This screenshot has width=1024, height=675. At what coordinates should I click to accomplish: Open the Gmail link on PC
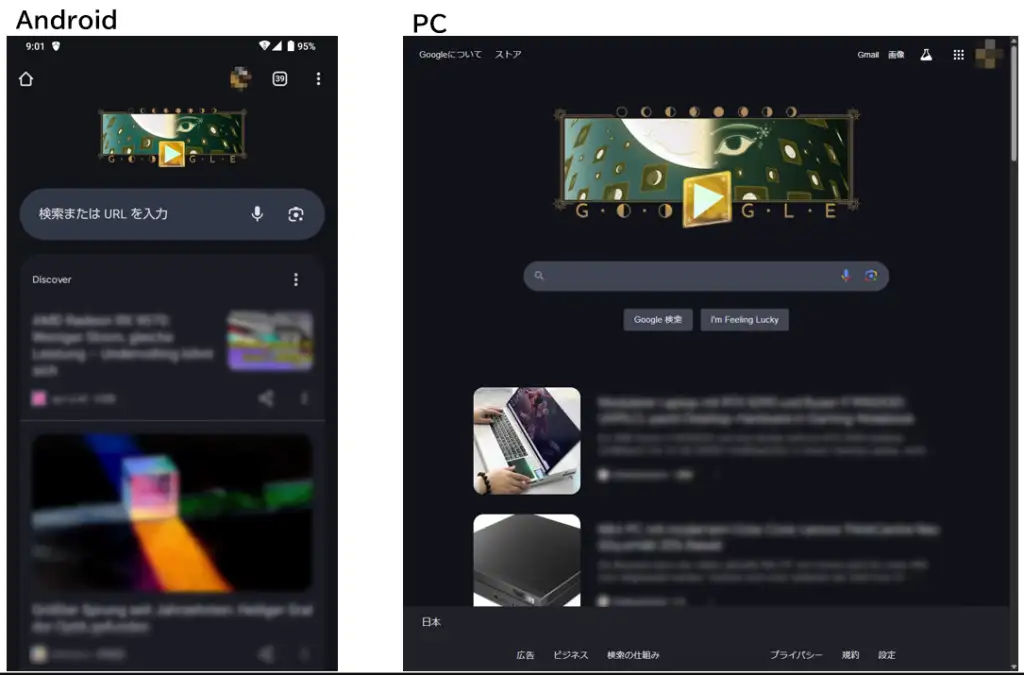click(x=868, y=55)
